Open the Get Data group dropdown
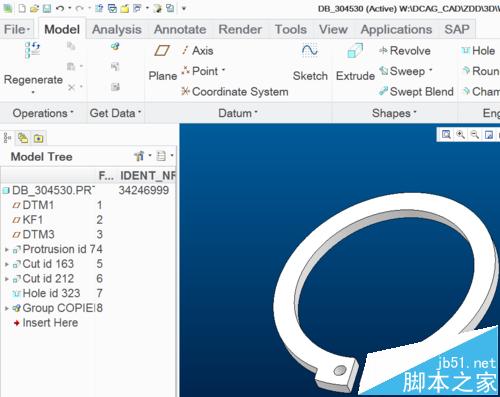This screenshot has width=500, height=397. [x=115, y=113]
